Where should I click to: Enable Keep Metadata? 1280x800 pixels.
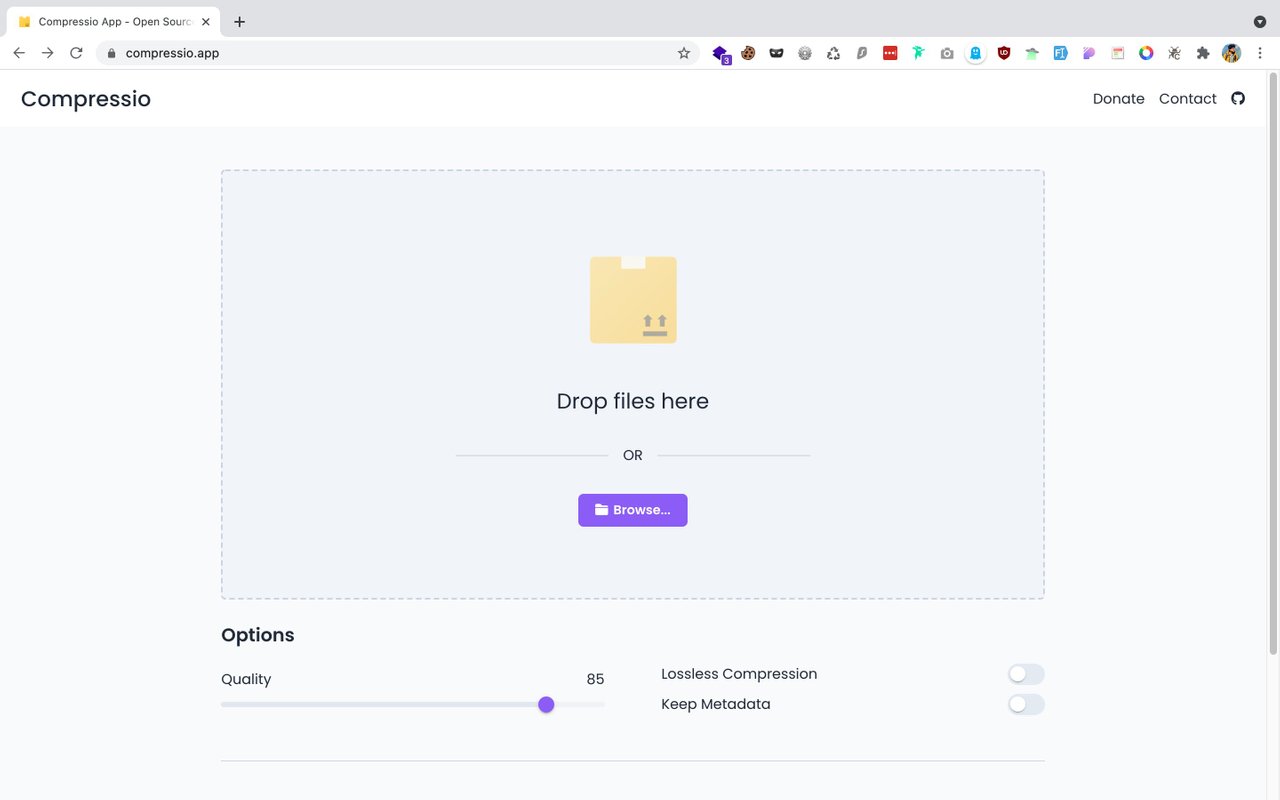pyautogui.click(x=1025, y=704)
